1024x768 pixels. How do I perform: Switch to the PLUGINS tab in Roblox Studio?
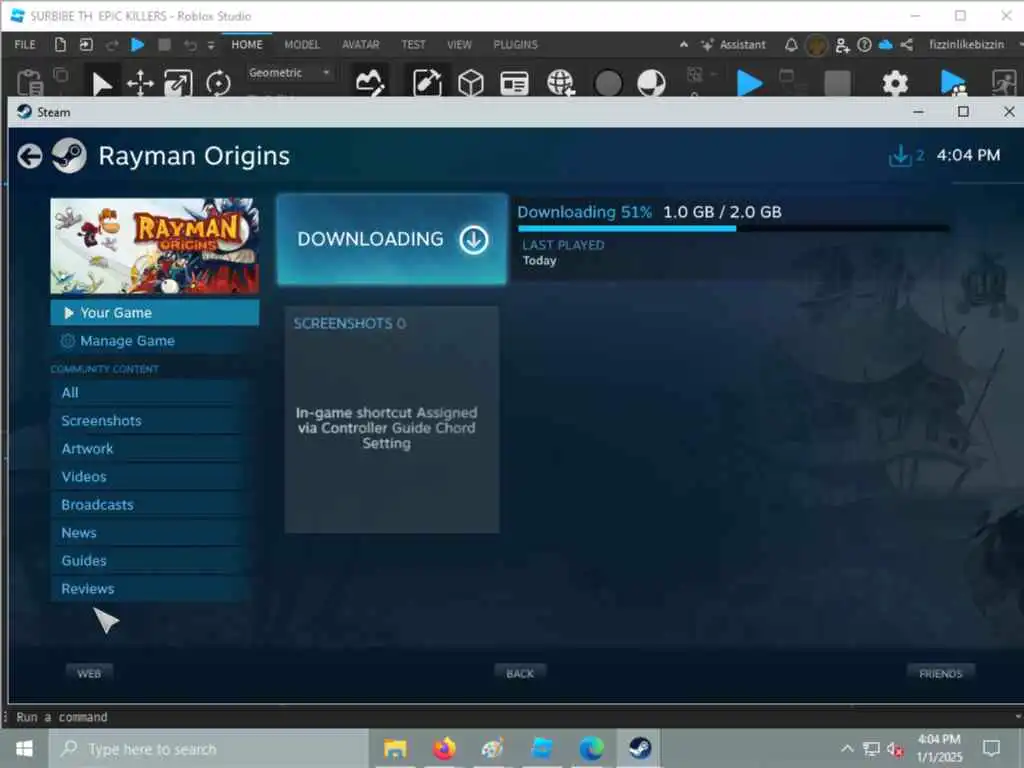tap(515, 44)
